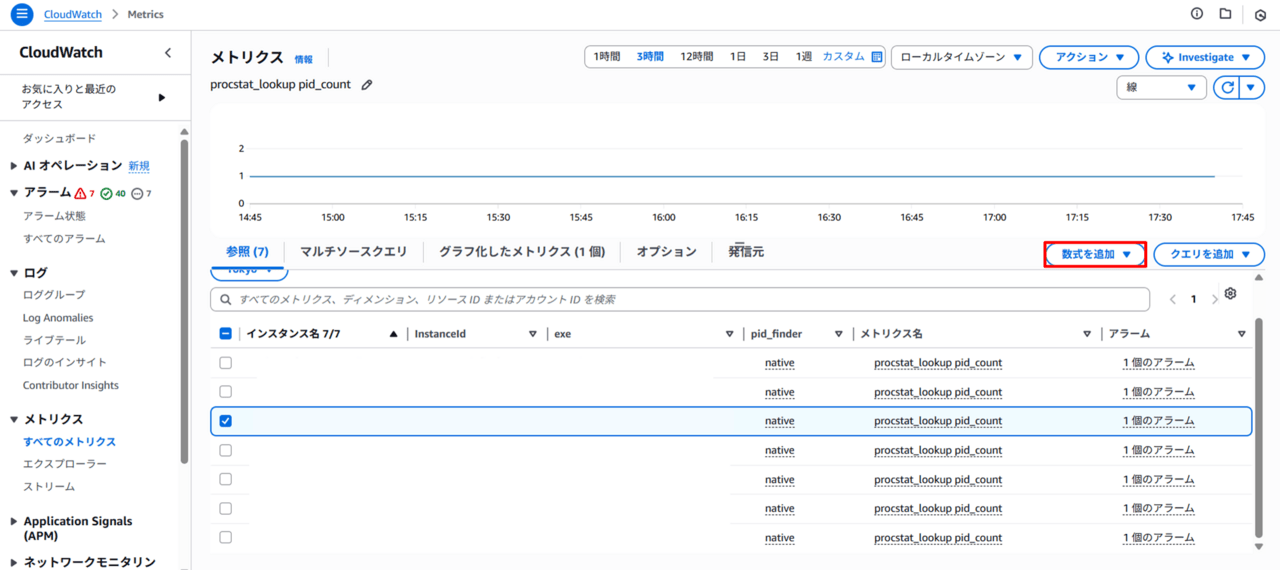This screenshot has width=1280, height=570.
Task: Switch to the 参照 (7) tab
Action: coord(247,252)
